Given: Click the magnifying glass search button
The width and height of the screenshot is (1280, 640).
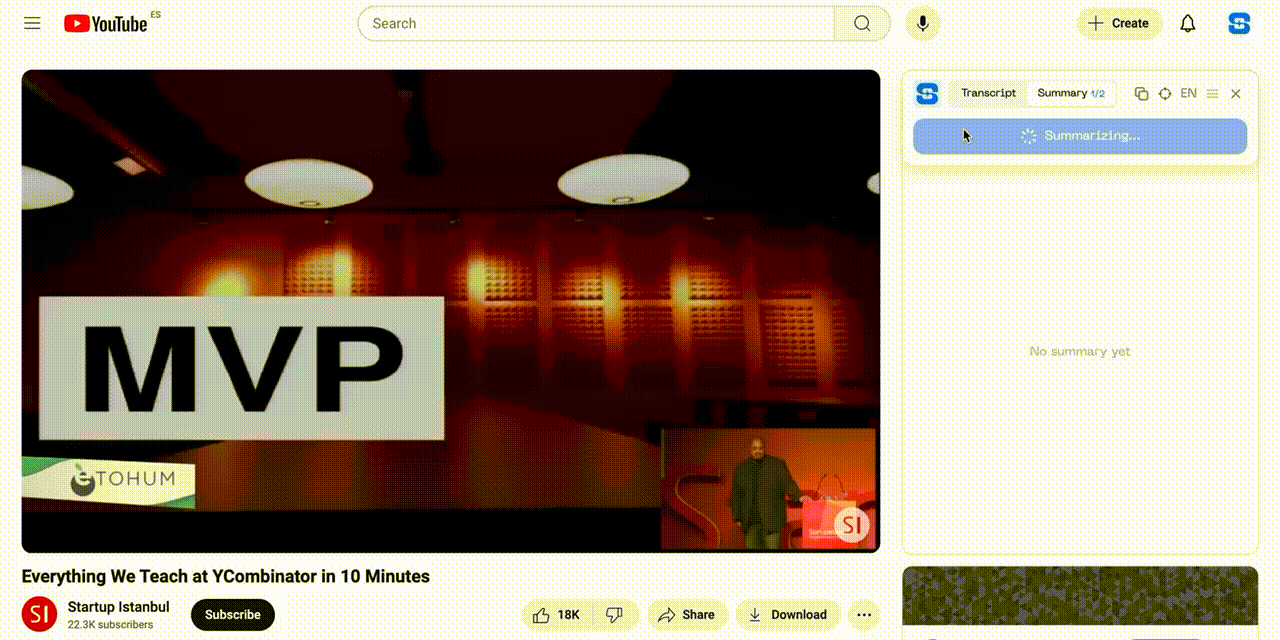Looking at the screenshot, I should pos(862,23).
